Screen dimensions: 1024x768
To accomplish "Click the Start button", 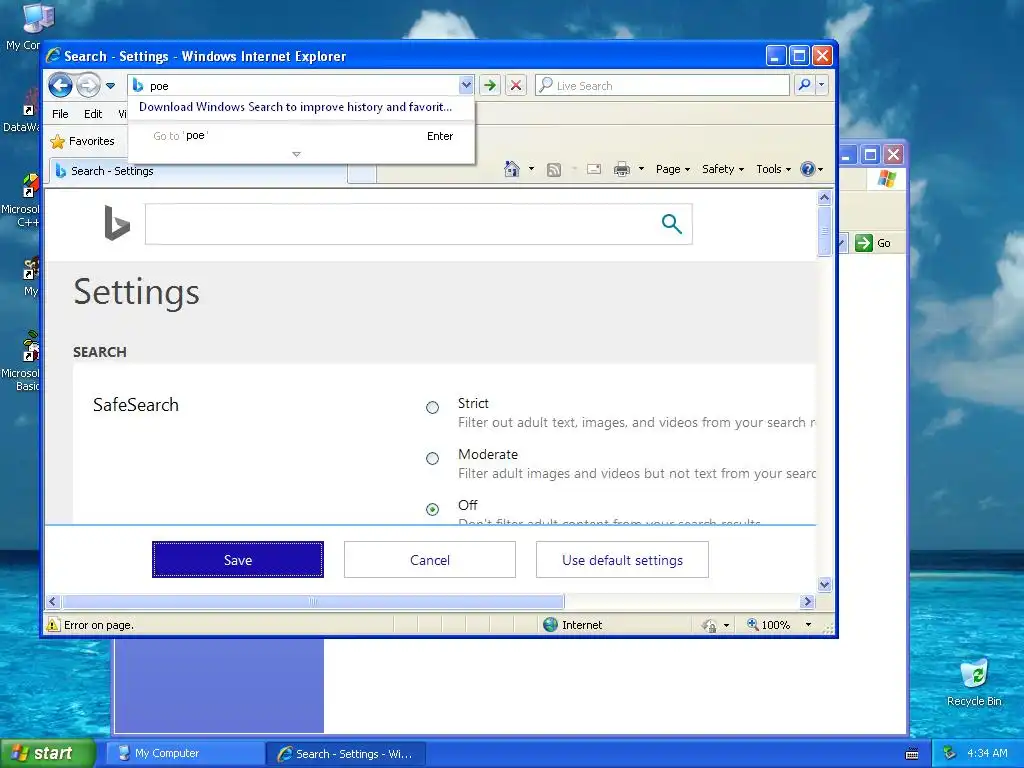I will pyautogui.click(x=47, y=753).
